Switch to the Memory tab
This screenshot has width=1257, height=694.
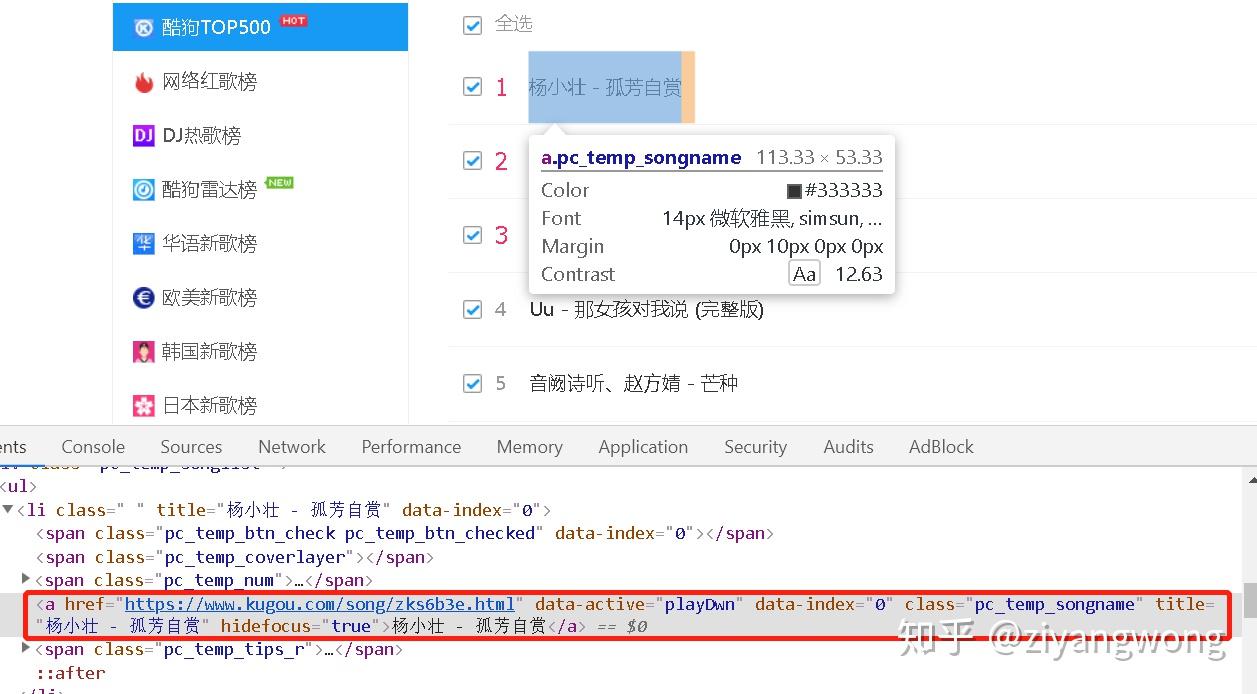tap(529, 447)
